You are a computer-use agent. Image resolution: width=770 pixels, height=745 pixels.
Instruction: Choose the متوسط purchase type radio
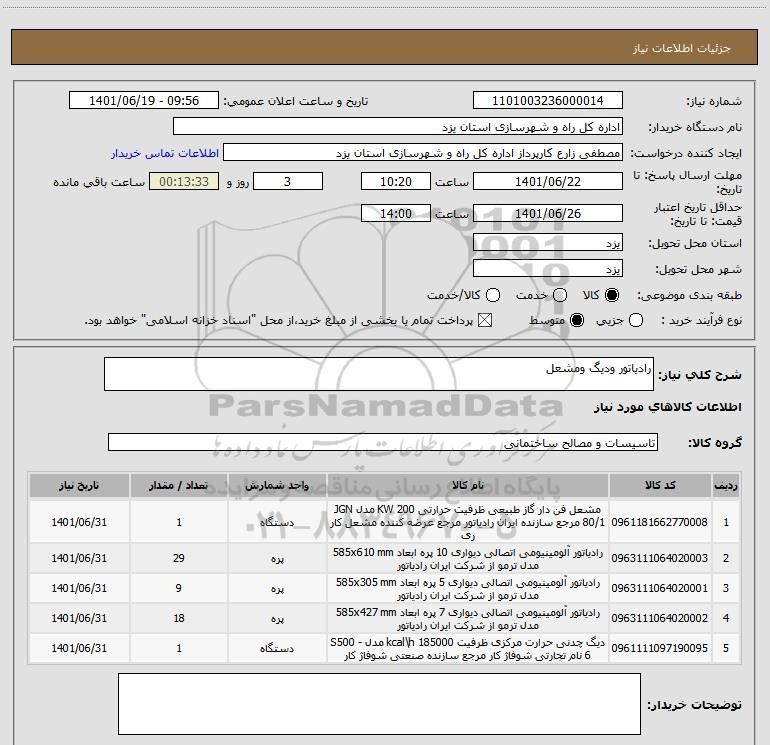pyautogui.click(x=577, y=321)
